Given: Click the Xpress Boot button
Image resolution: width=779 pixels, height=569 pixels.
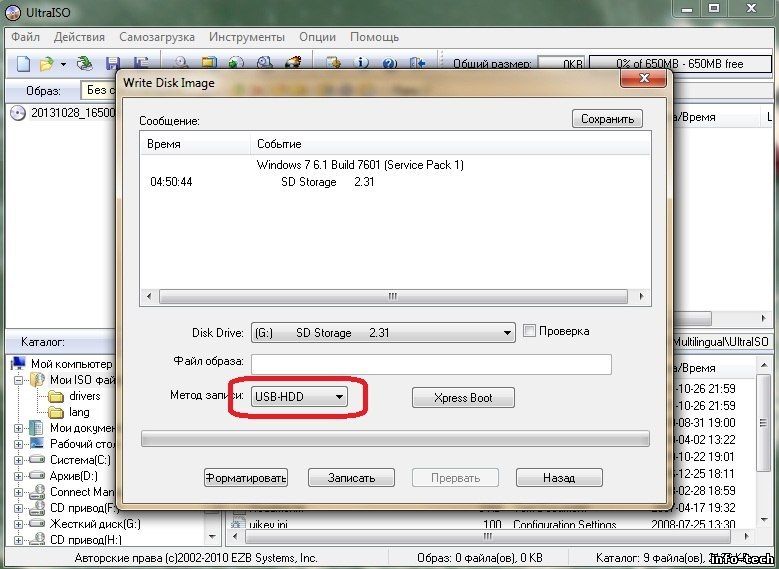Looking at the screenshot, I should (x=463, y=398).
